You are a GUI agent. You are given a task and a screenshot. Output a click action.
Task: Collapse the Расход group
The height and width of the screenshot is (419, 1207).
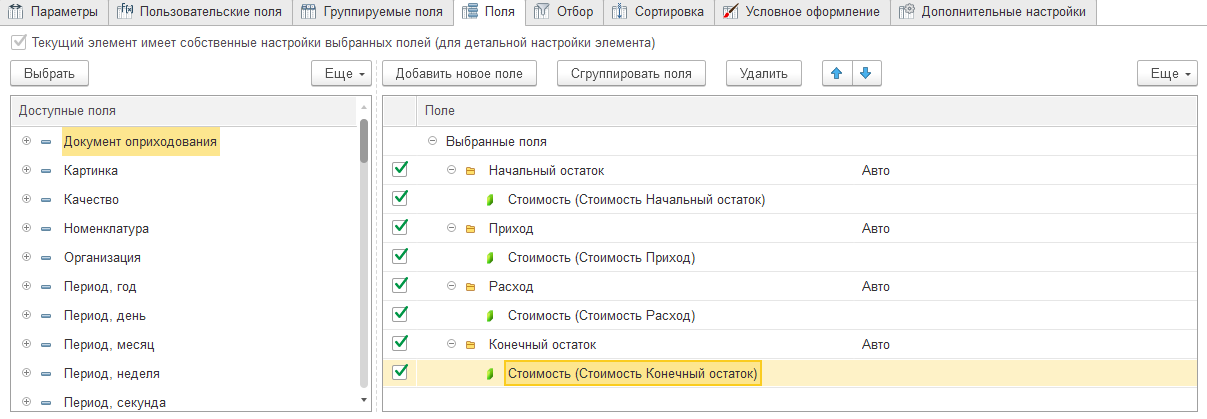(451, 287)
